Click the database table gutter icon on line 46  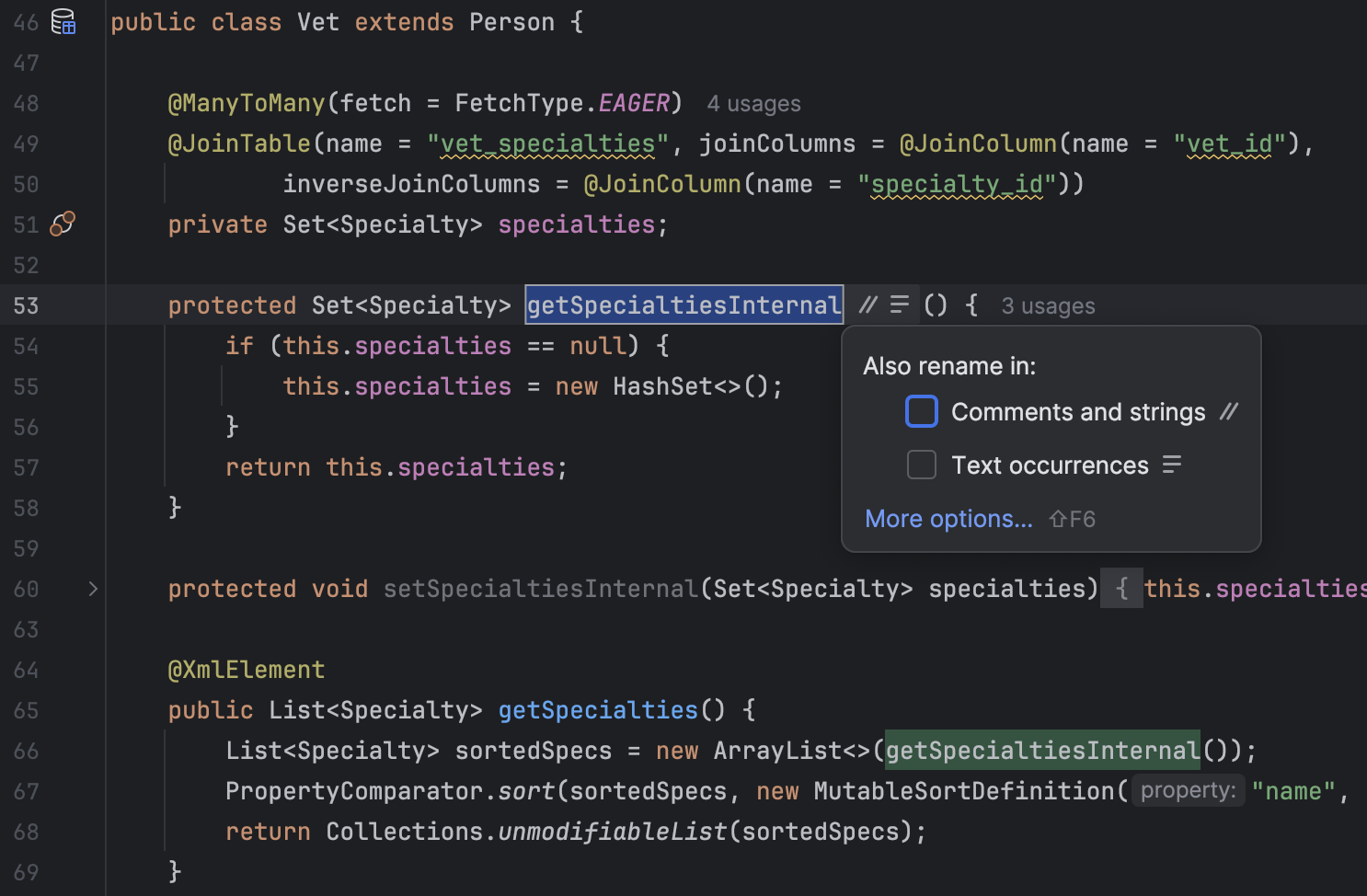63,21
